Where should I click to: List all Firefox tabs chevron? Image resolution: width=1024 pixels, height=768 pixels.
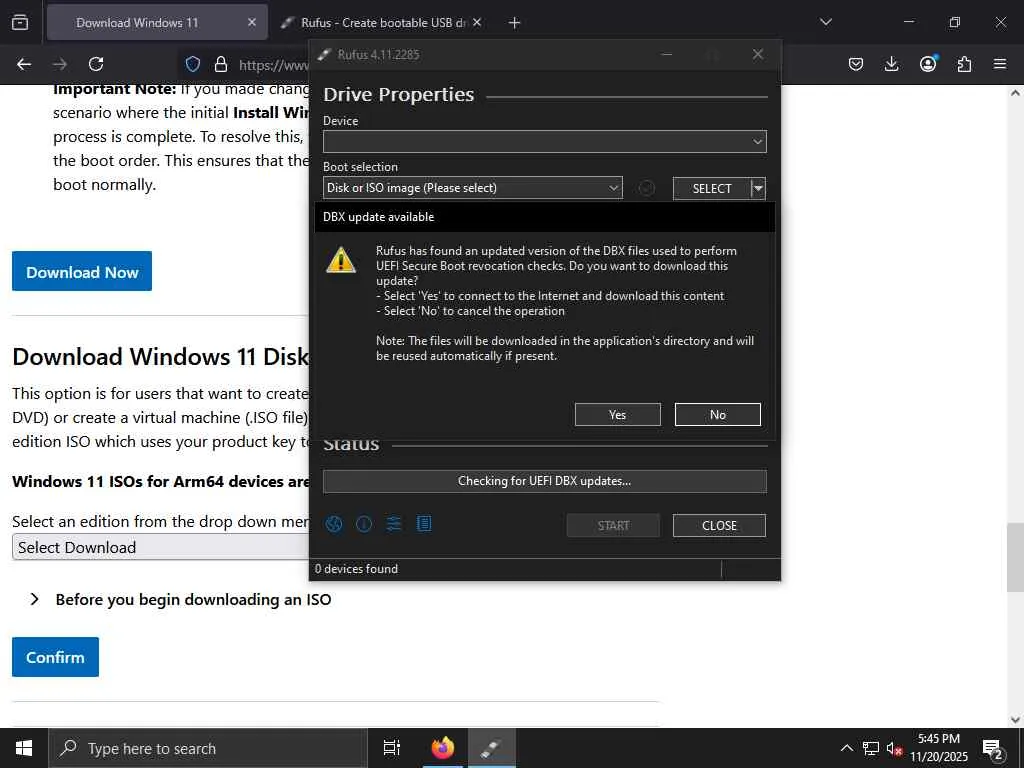click(x=826, y=22)
